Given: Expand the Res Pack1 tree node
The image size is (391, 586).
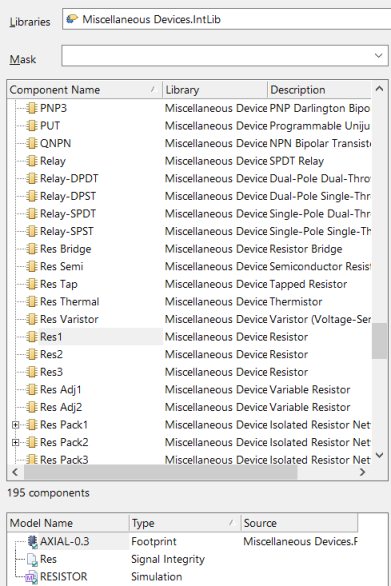Looking at the screenshot, I should 15,425.
